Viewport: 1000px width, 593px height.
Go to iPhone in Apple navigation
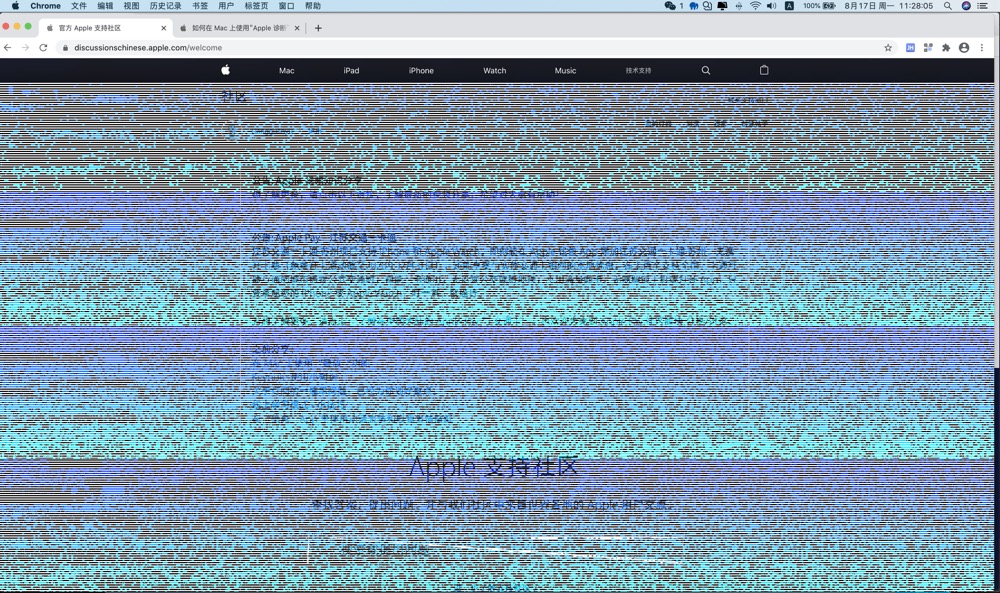pos(421,70)
